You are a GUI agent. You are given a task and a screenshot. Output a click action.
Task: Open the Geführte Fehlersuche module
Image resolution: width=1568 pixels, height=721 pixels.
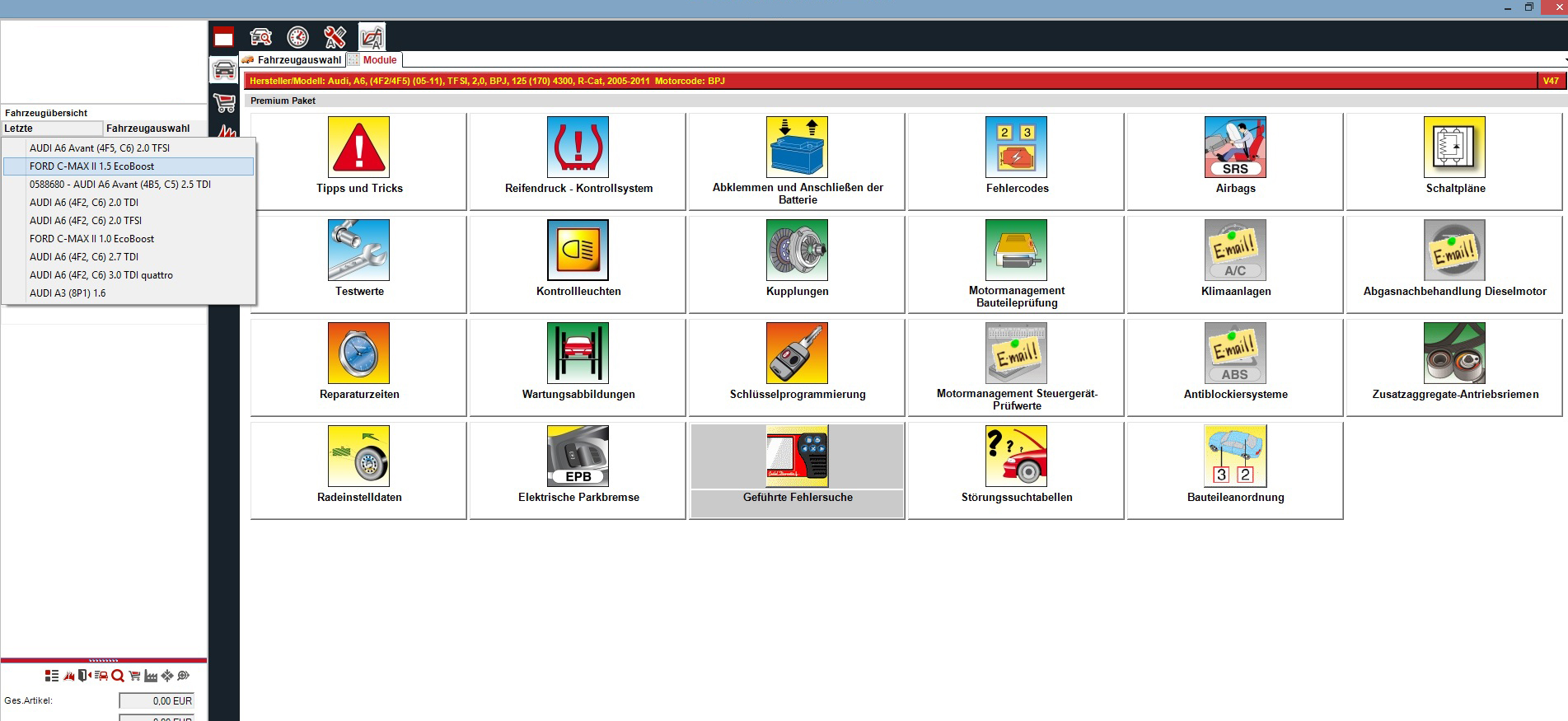[797, 470]
